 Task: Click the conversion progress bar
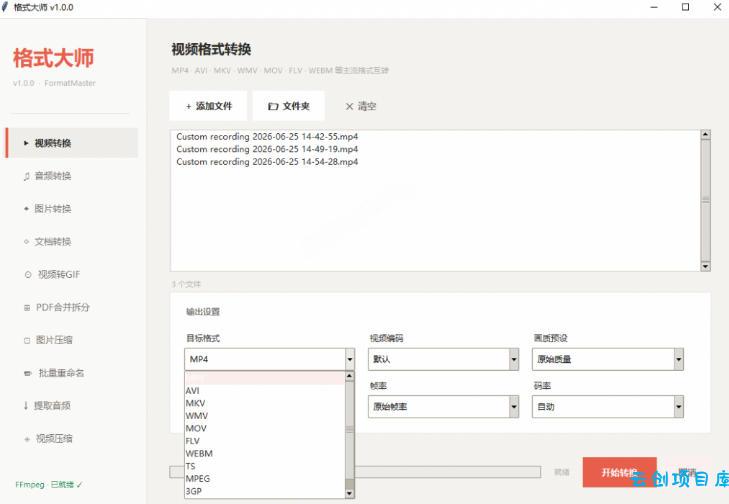pyautogui.click(x=355, y=472)
